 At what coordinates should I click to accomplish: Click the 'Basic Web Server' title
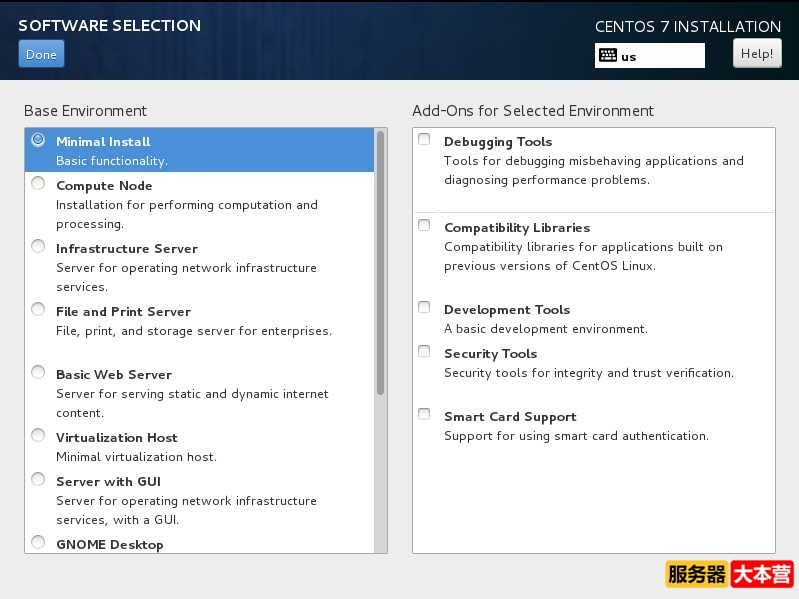114,375
